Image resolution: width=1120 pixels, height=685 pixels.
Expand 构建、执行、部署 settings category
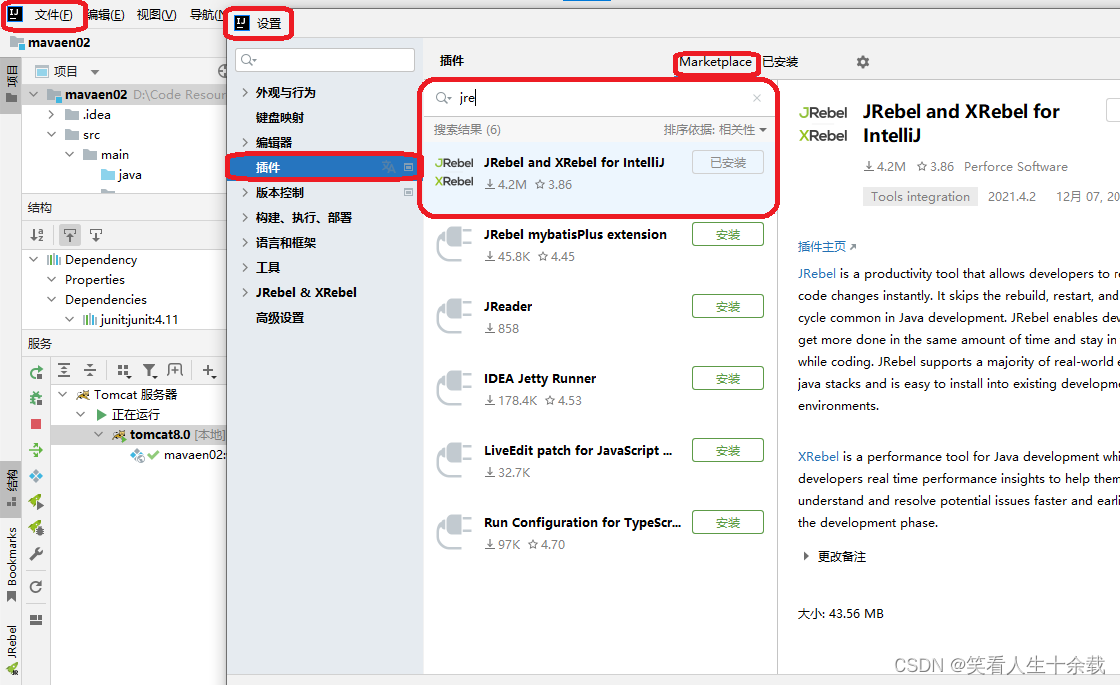[245, 217]
